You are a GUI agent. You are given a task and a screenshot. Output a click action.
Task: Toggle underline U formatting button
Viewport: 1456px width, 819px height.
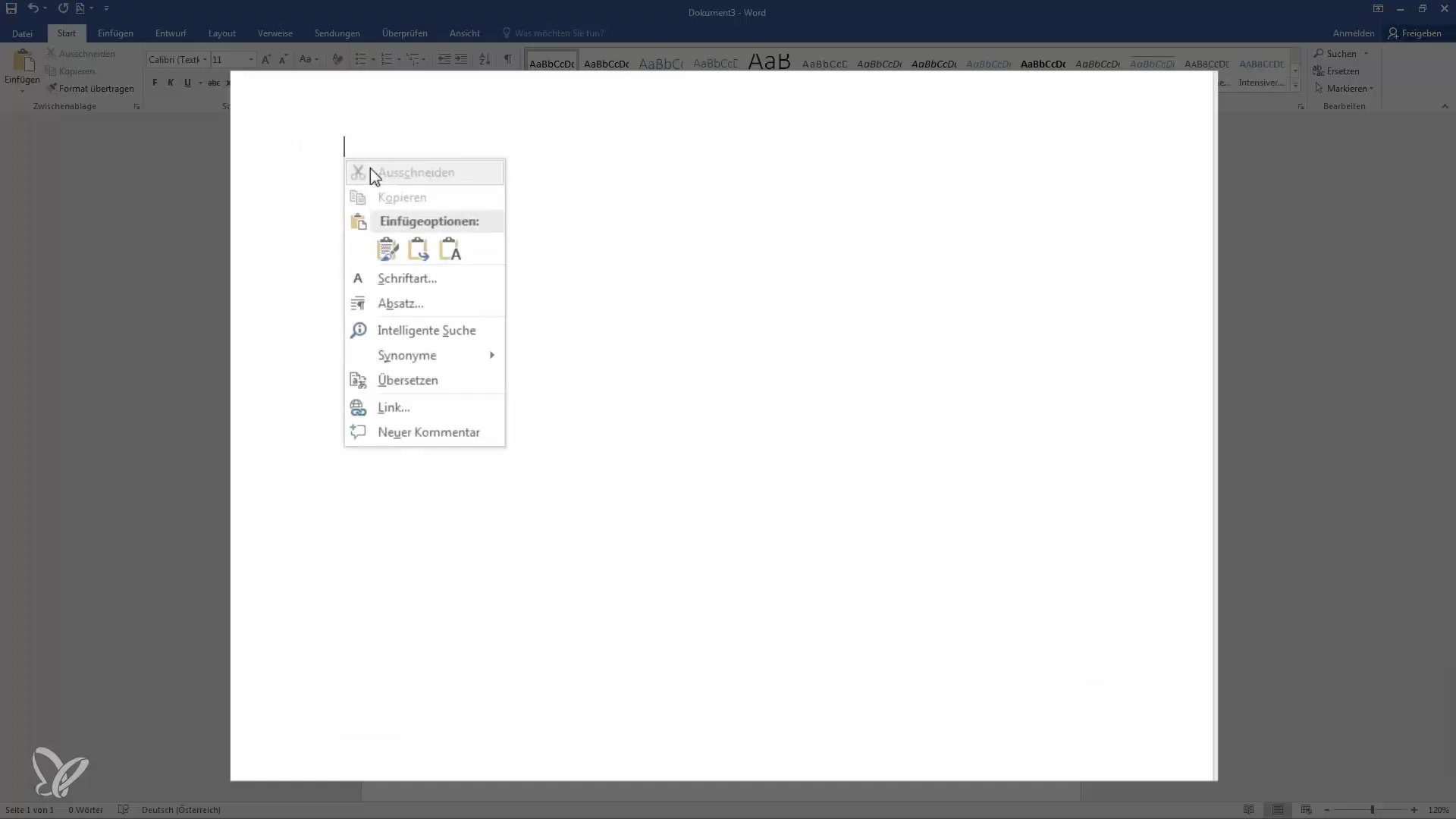click(187, 83)
